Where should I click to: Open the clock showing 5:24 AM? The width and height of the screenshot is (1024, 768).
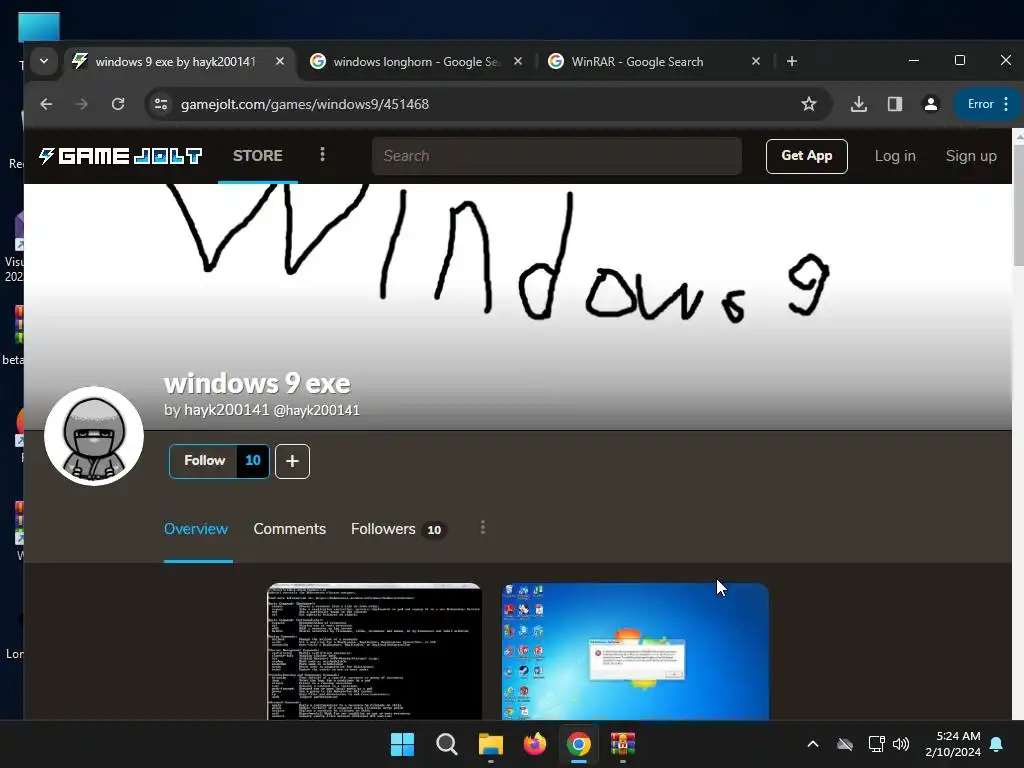(x=953, y=744)
